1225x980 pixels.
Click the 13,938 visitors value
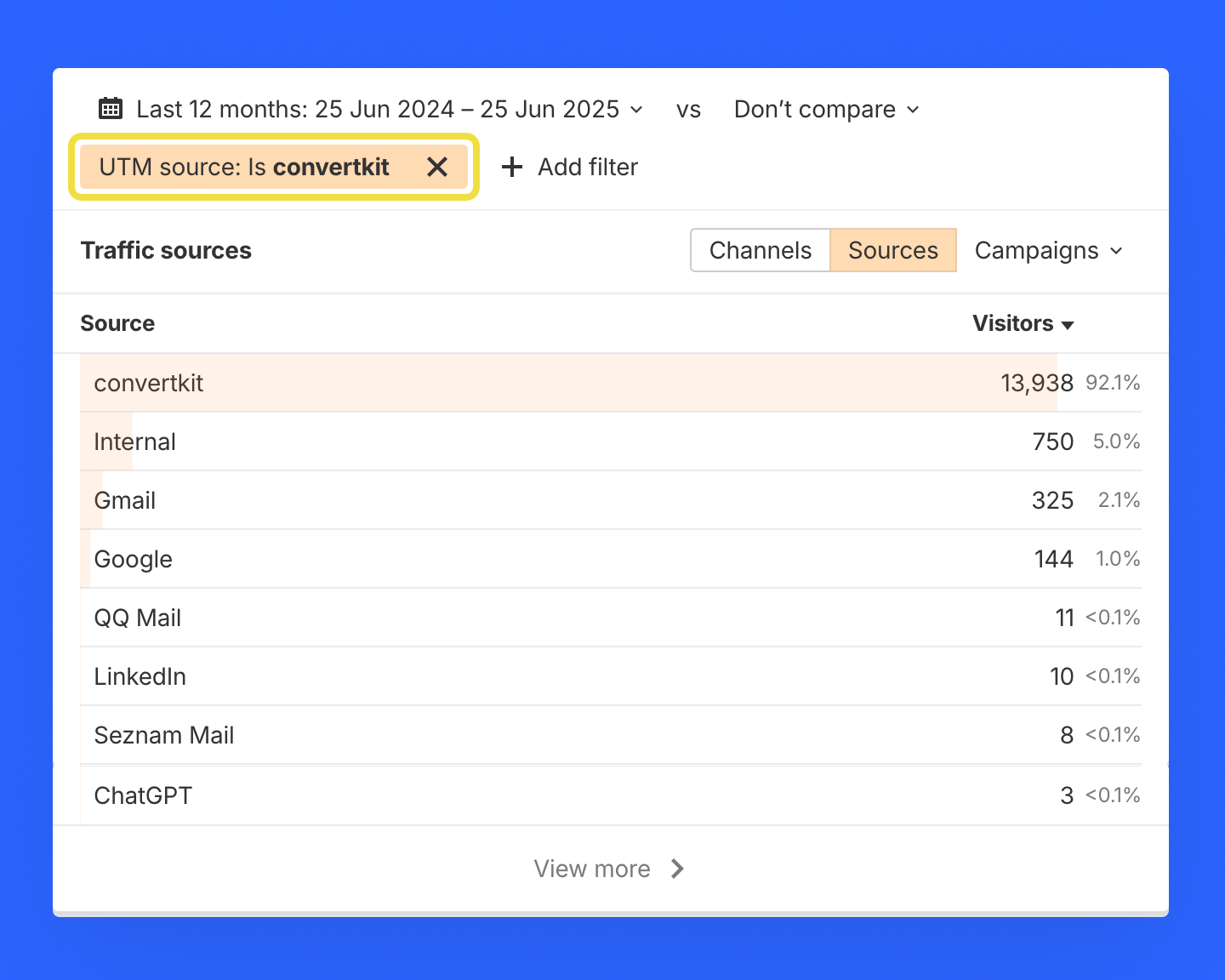pyautogui.click(x=1037, y=383)
